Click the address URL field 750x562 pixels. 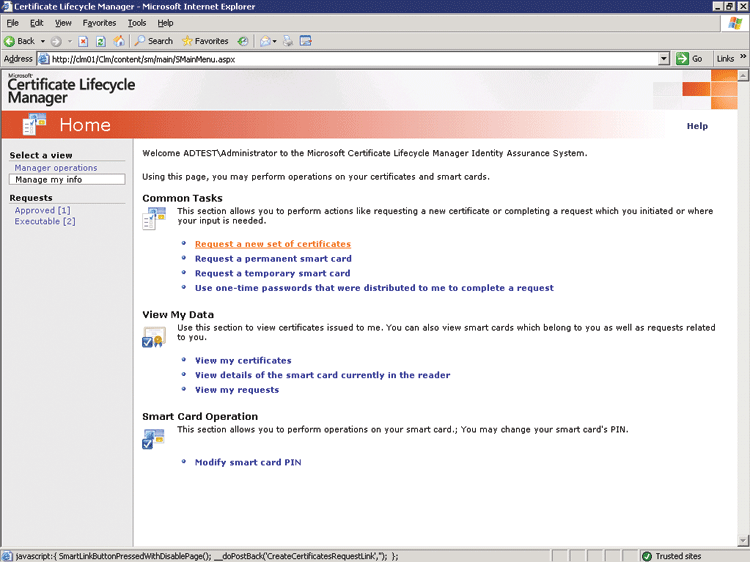(x=354, y=59)
